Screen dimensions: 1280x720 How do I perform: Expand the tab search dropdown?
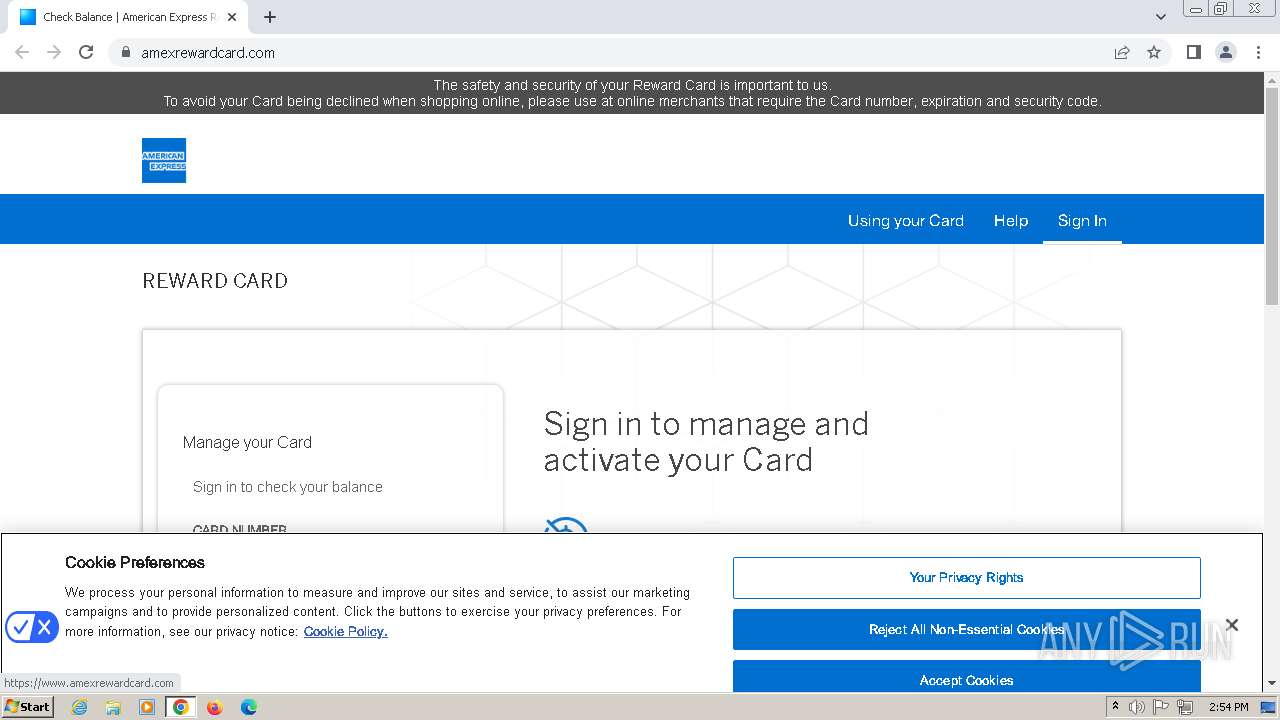pos(1160,17)
